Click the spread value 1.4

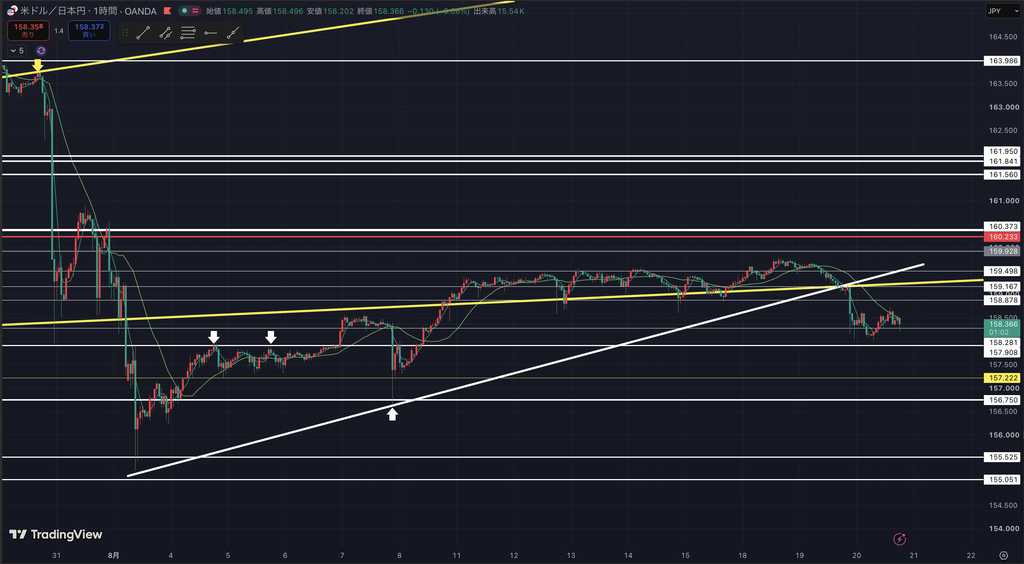pos(59,31)
